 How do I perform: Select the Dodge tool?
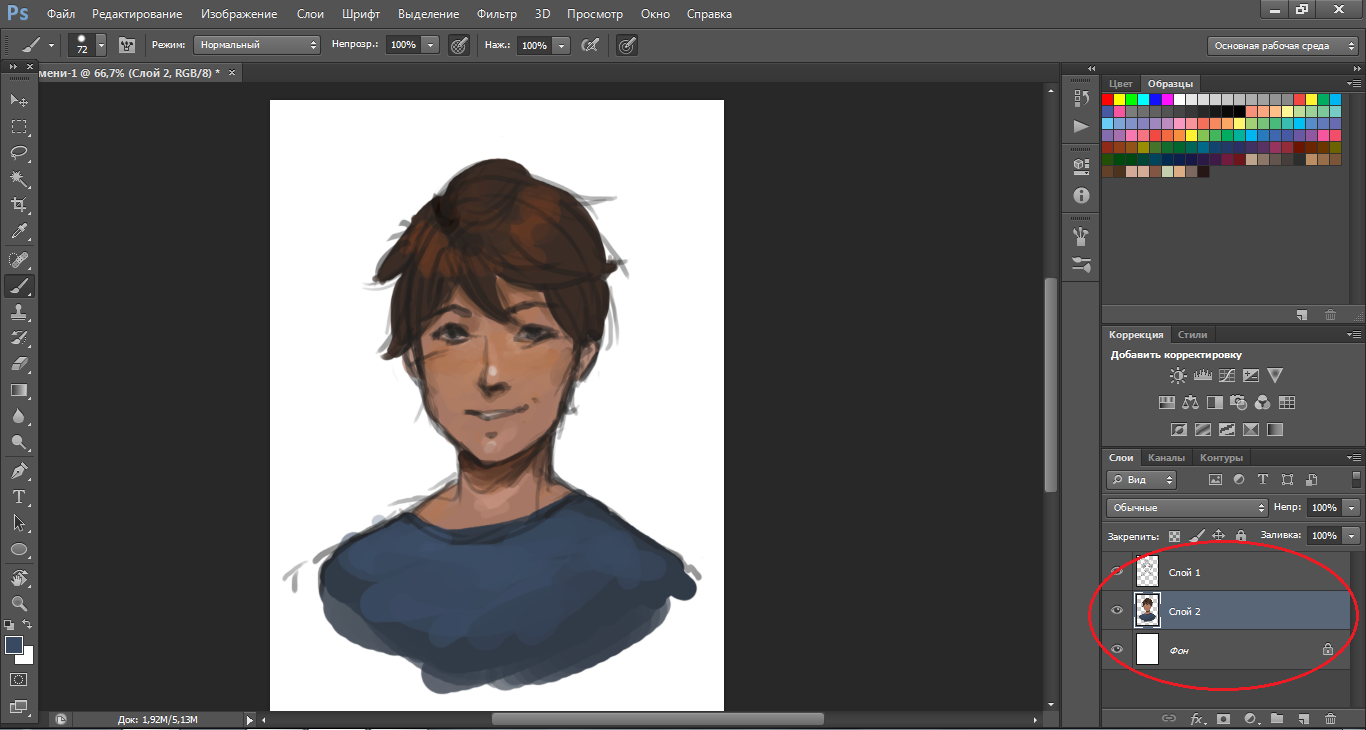coord(19,442)
